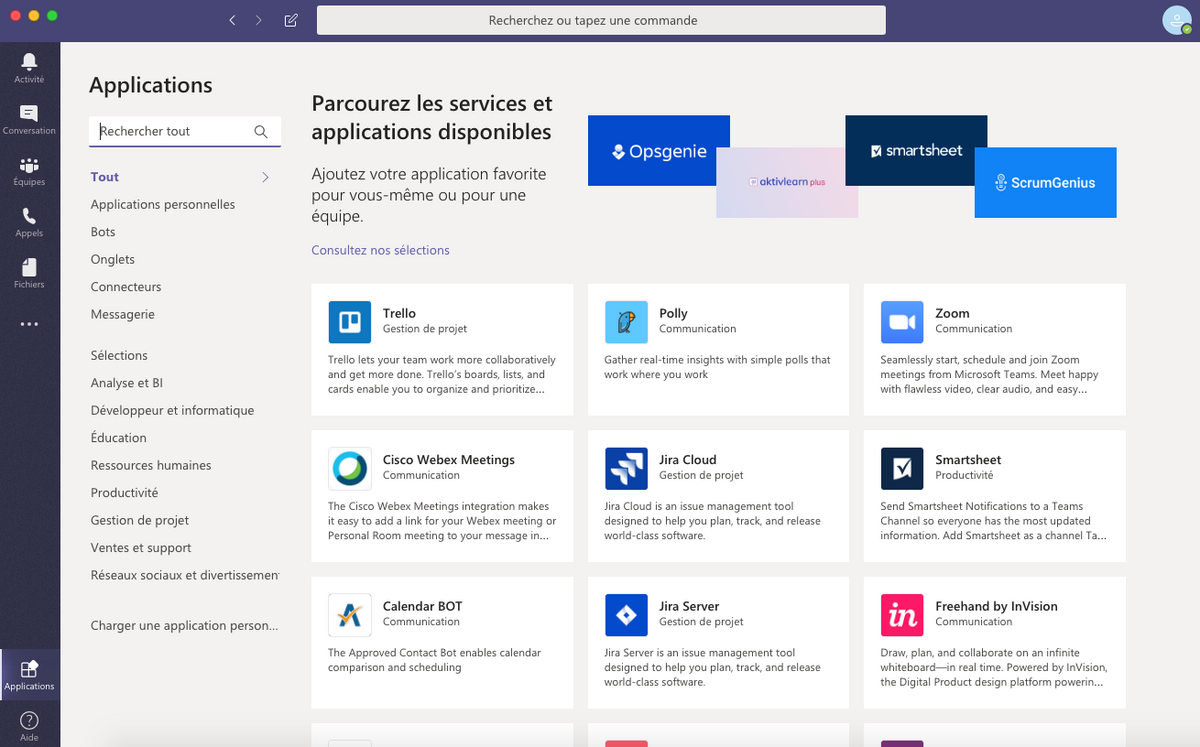Click the Zoom app icon

point(902,322)
